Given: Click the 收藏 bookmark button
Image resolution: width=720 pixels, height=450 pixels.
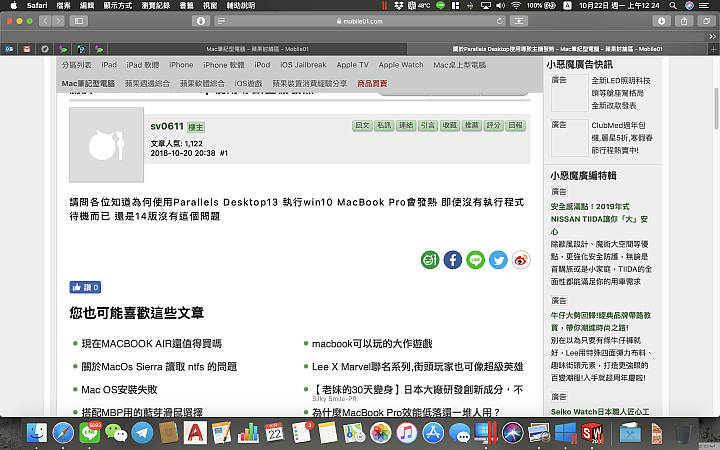Looking at the screenshot, I should (x=450, y=125).
